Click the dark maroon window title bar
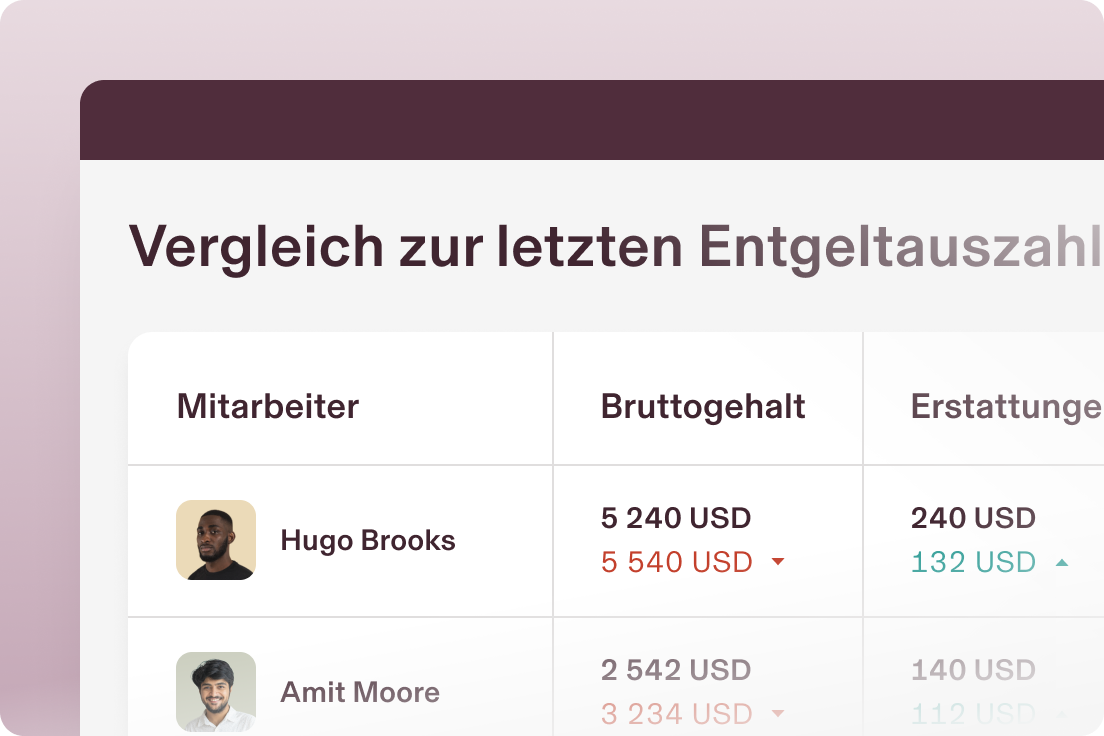This screenshot has width=1104, height=736. tap(591, 120)
